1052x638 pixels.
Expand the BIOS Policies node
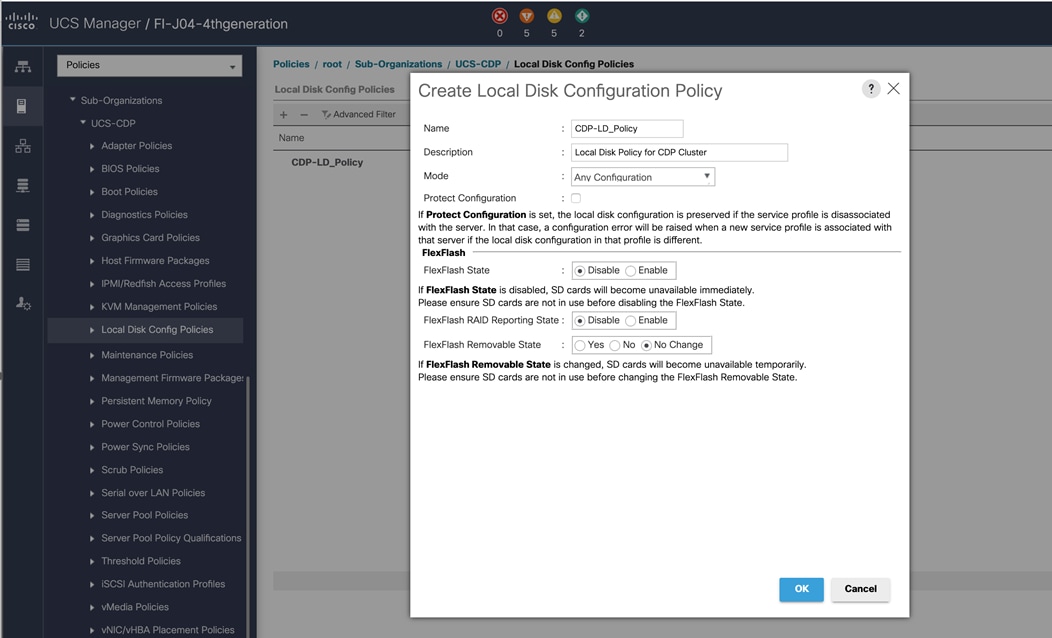92,169
